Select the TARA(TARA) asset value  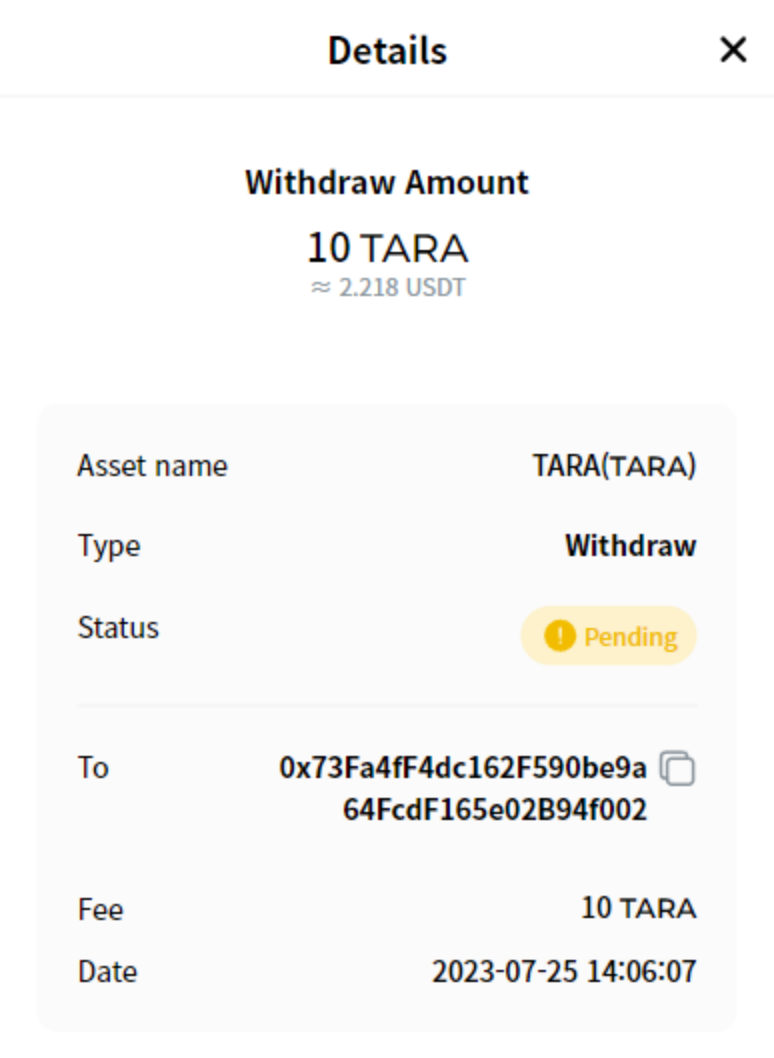tap(614, 466)
